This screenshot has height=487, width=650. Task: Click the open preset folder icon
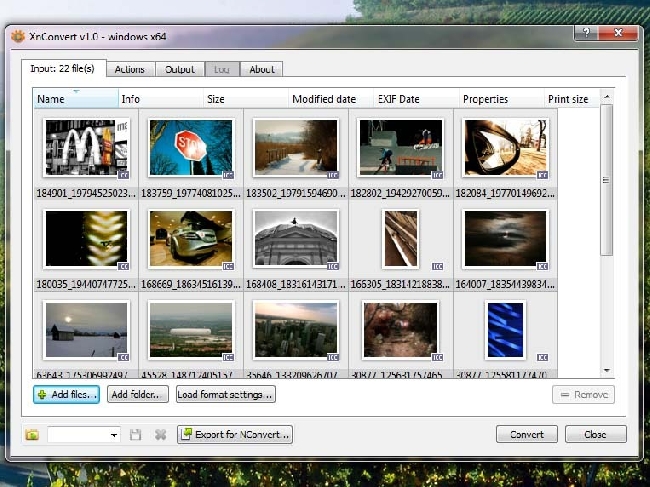(x=32, y=435)
